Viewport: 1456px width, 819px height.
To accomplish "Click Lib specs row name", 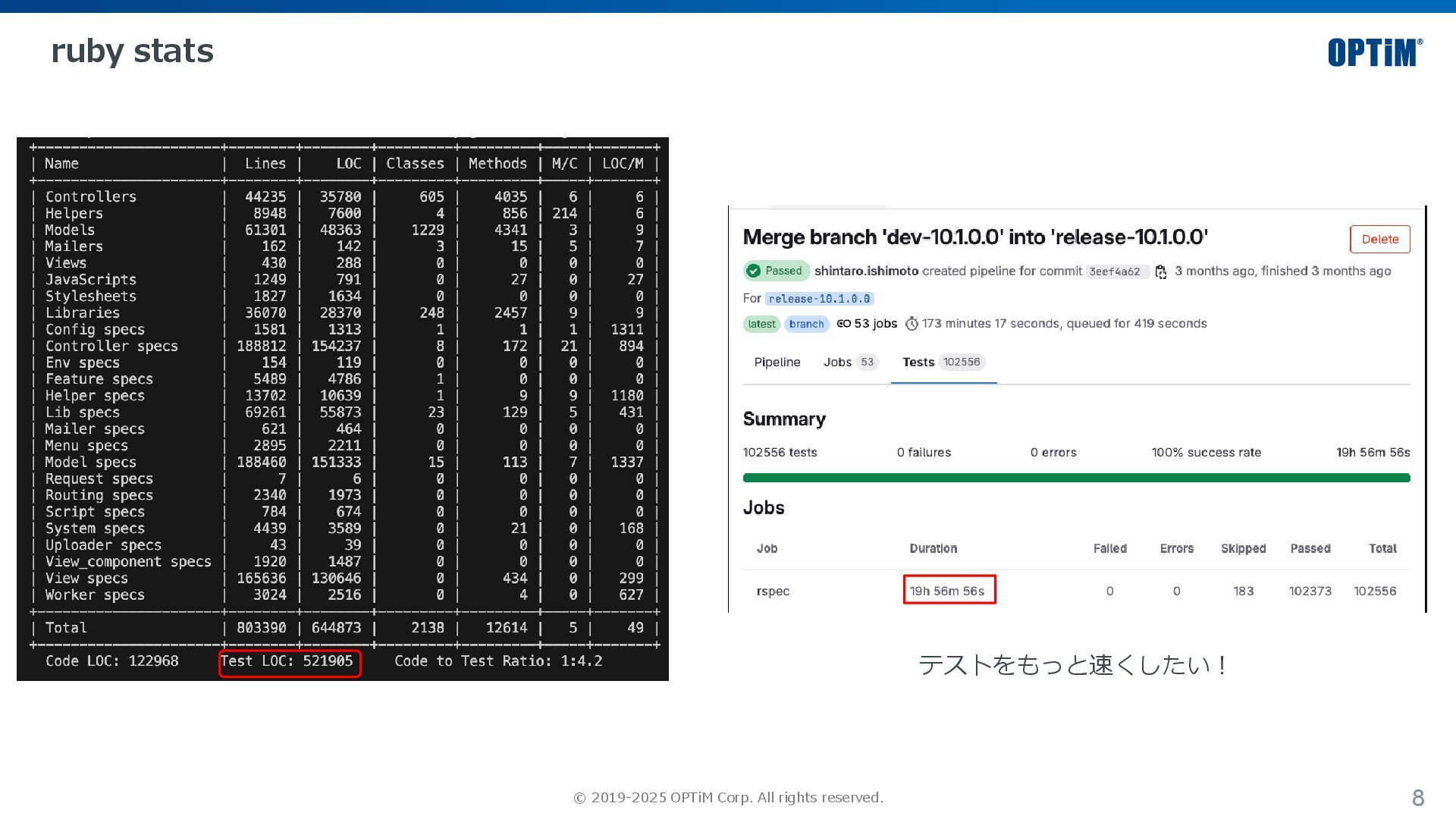I will tap(82, 413).
